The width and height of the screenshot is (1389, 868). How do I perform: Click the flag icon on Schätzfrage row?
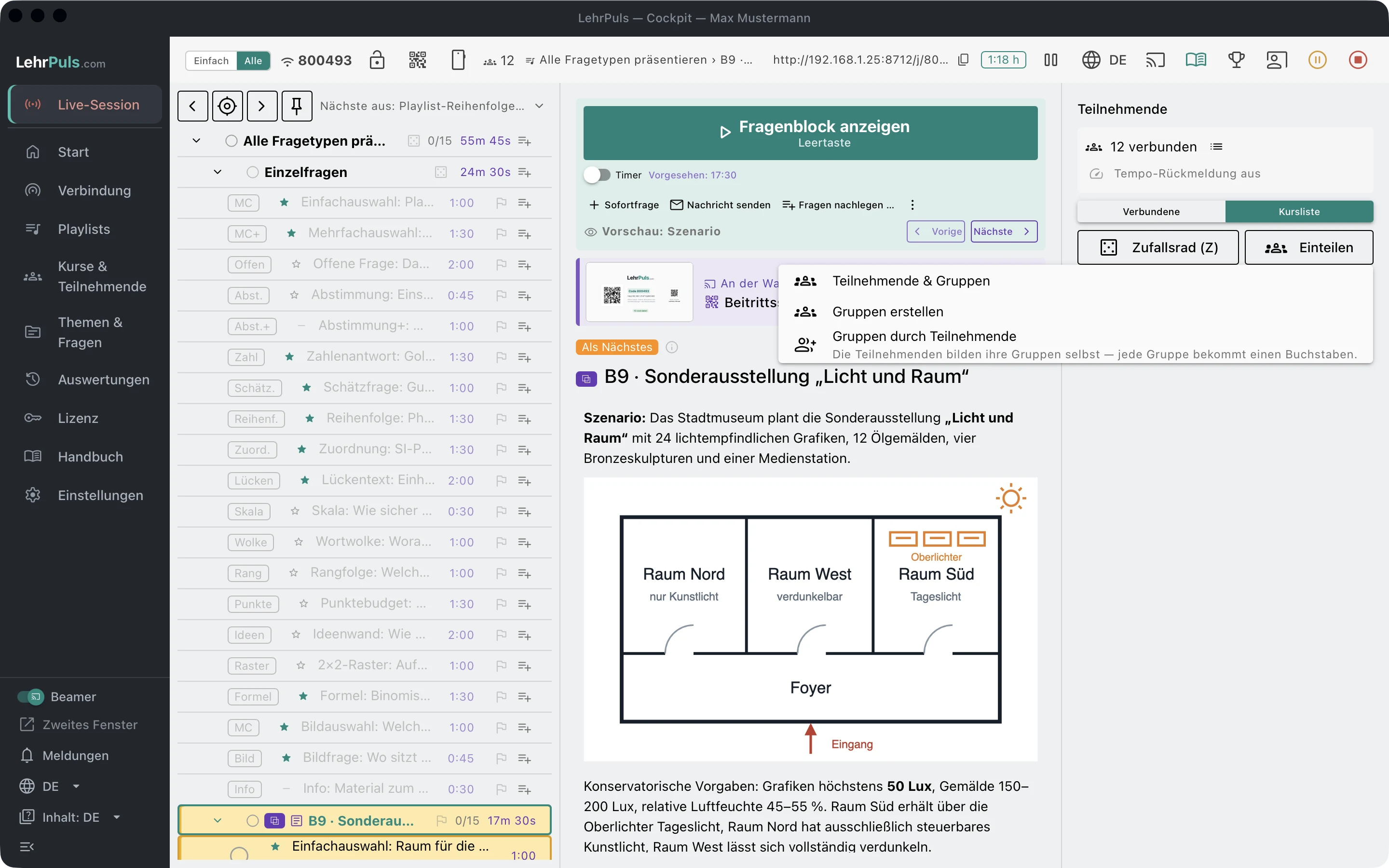tap(501, 388)
